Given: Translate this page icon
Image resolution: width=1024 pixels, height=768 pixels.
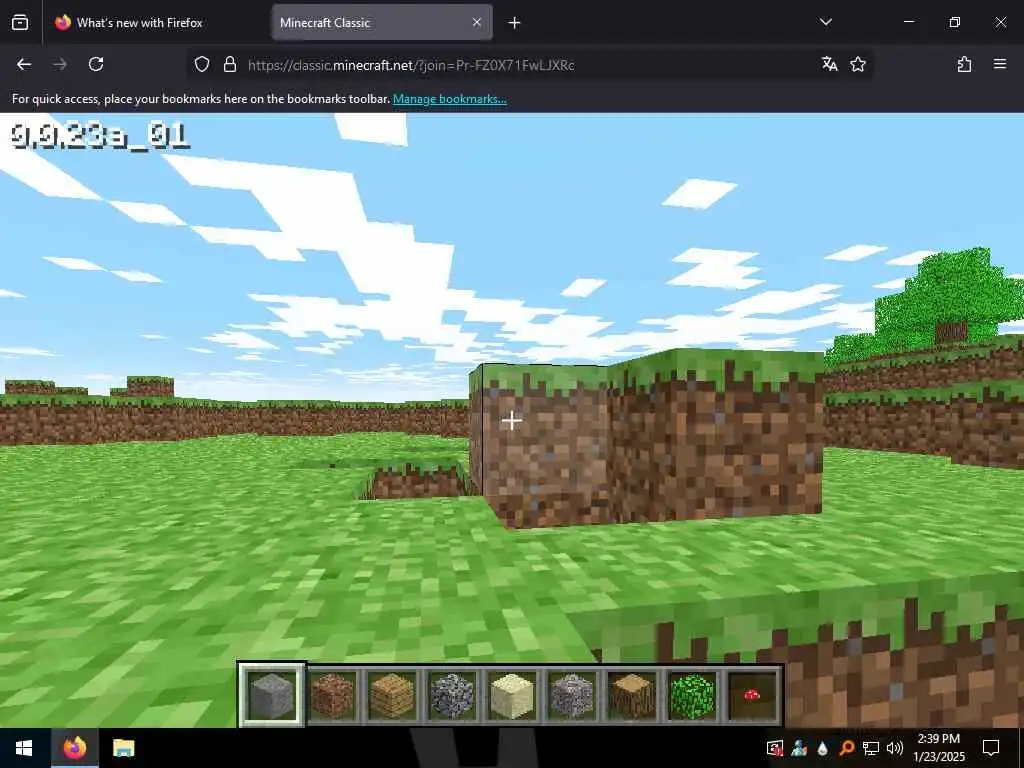Looking at the screenshot, I should (829, 64).
